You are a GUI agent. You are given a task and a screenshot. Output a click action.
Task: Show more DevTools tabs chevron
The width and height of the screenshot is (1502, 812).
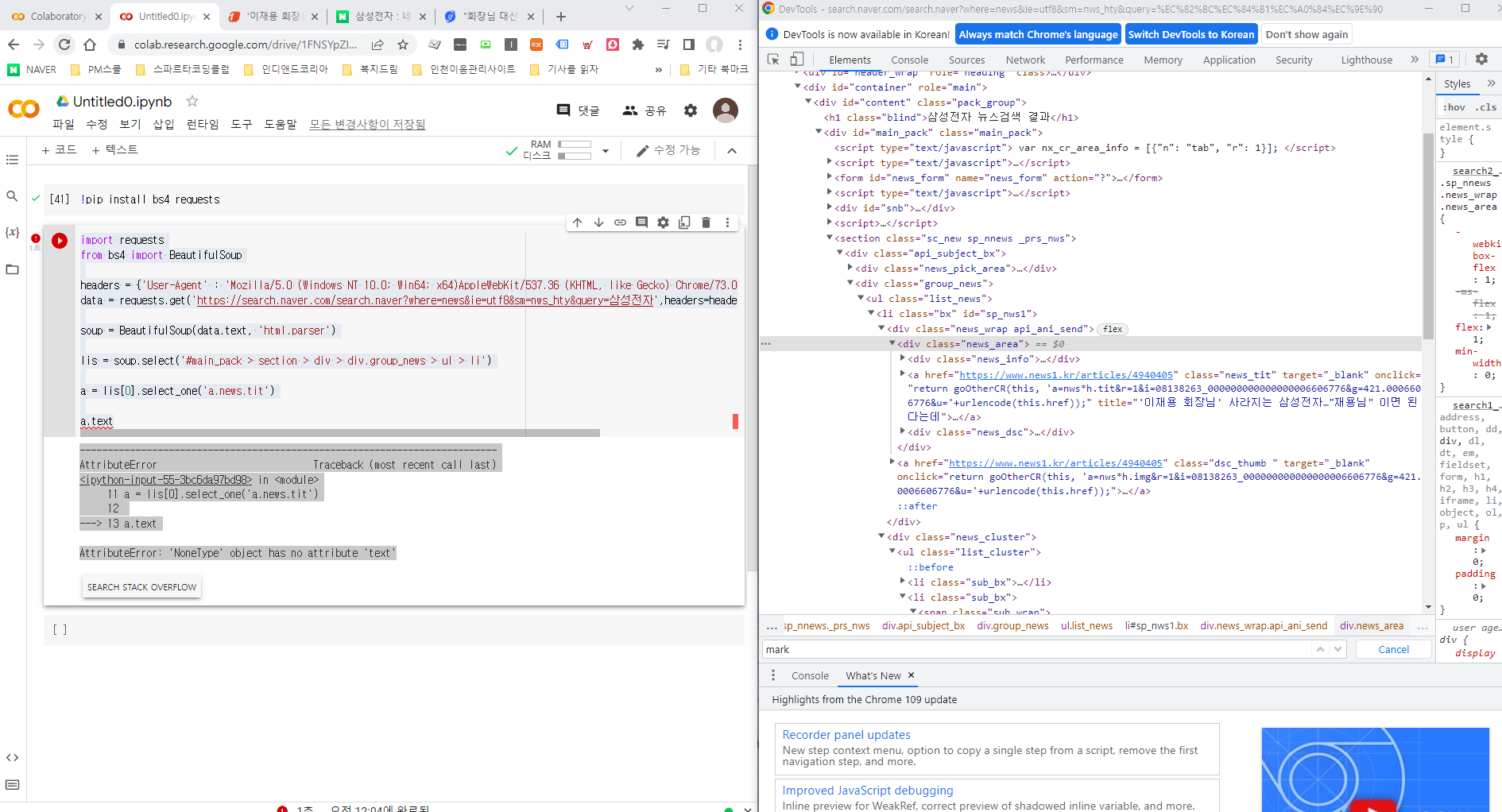1415,60
